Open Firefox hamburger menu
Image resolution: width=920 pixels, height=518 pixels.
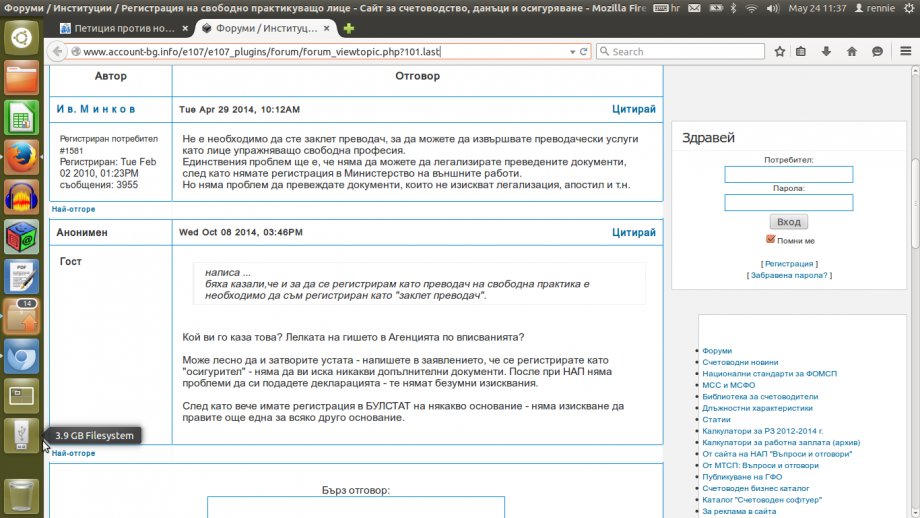coord(905,52)
